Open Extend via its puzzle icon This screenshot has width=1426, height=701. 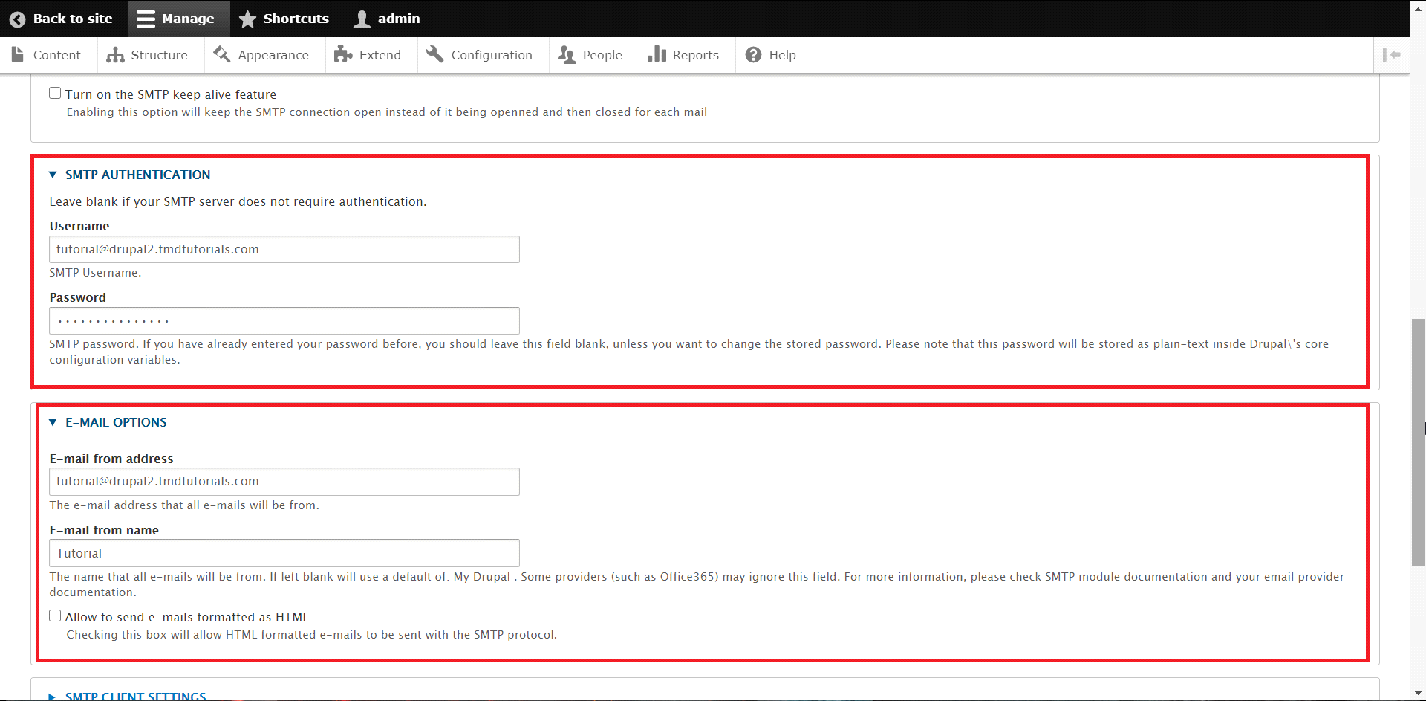point(343,55)
